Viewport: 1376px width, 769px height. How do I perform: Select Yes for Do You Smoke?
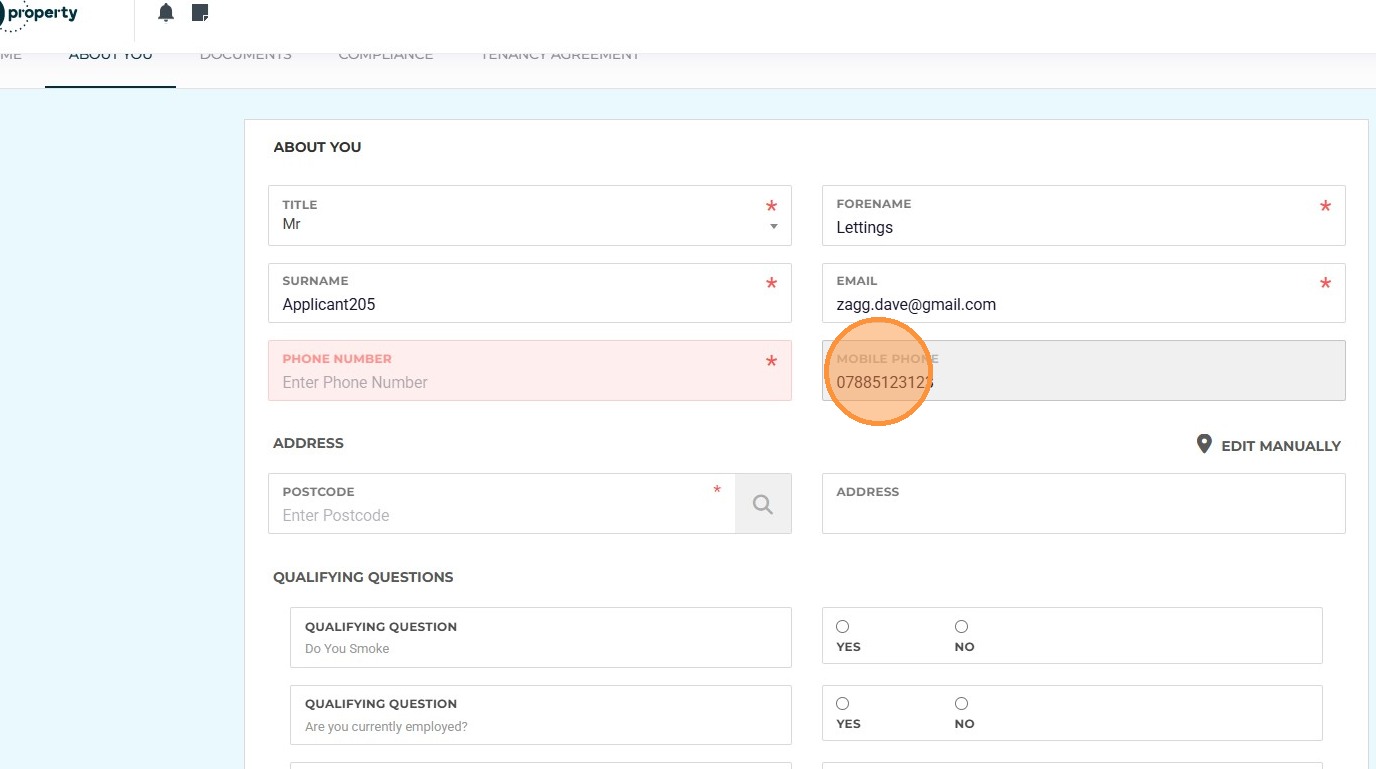(843, 627)
